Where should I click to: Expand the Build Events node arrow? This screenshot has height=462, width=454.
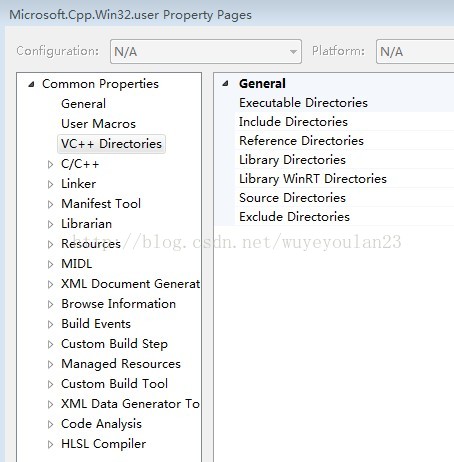50,324
